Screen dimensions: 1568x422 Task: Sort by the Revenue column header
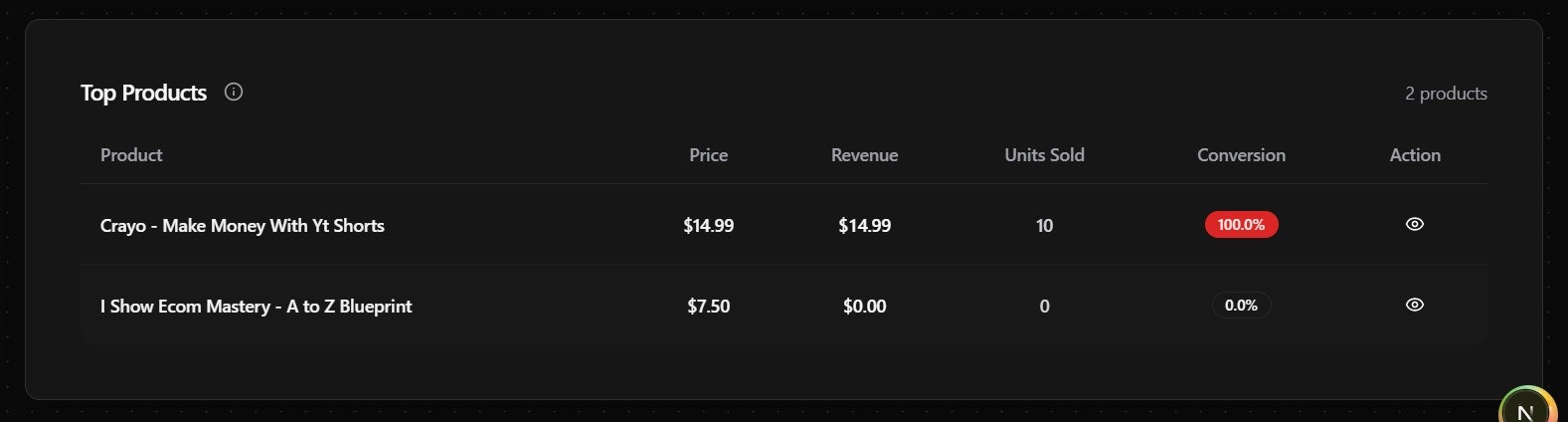pyautogui.click(x=864, y=155)
